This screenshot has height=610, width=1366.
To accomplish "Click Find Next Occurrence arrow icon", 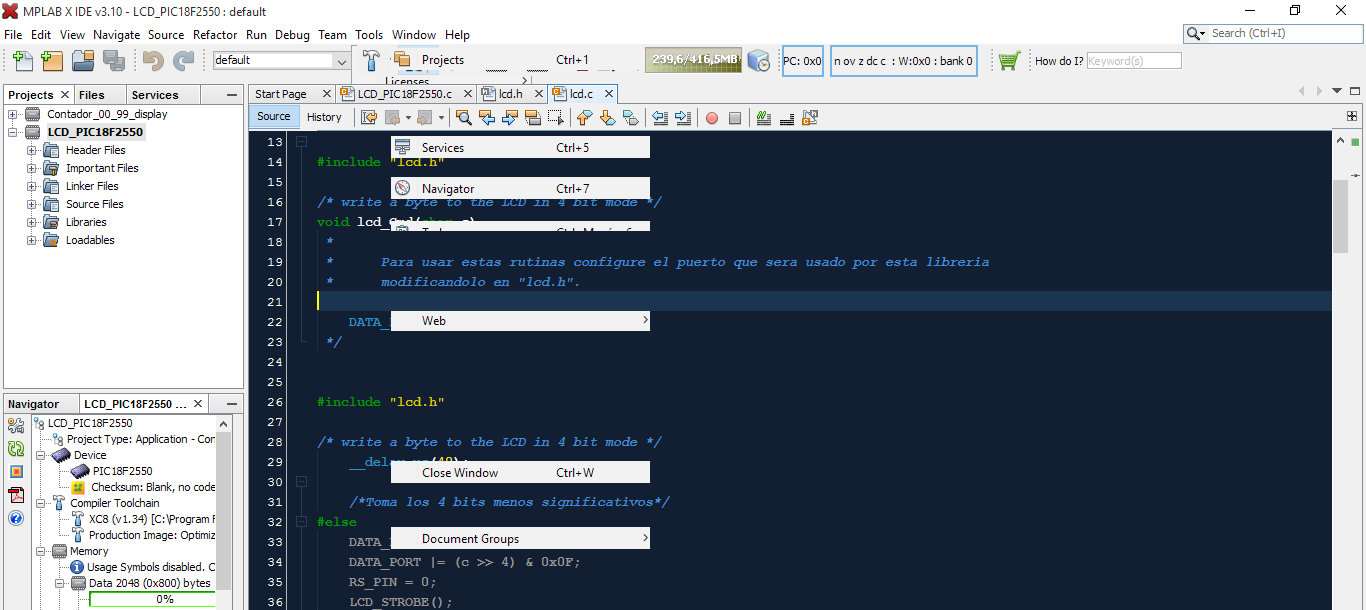I will 510,117.
